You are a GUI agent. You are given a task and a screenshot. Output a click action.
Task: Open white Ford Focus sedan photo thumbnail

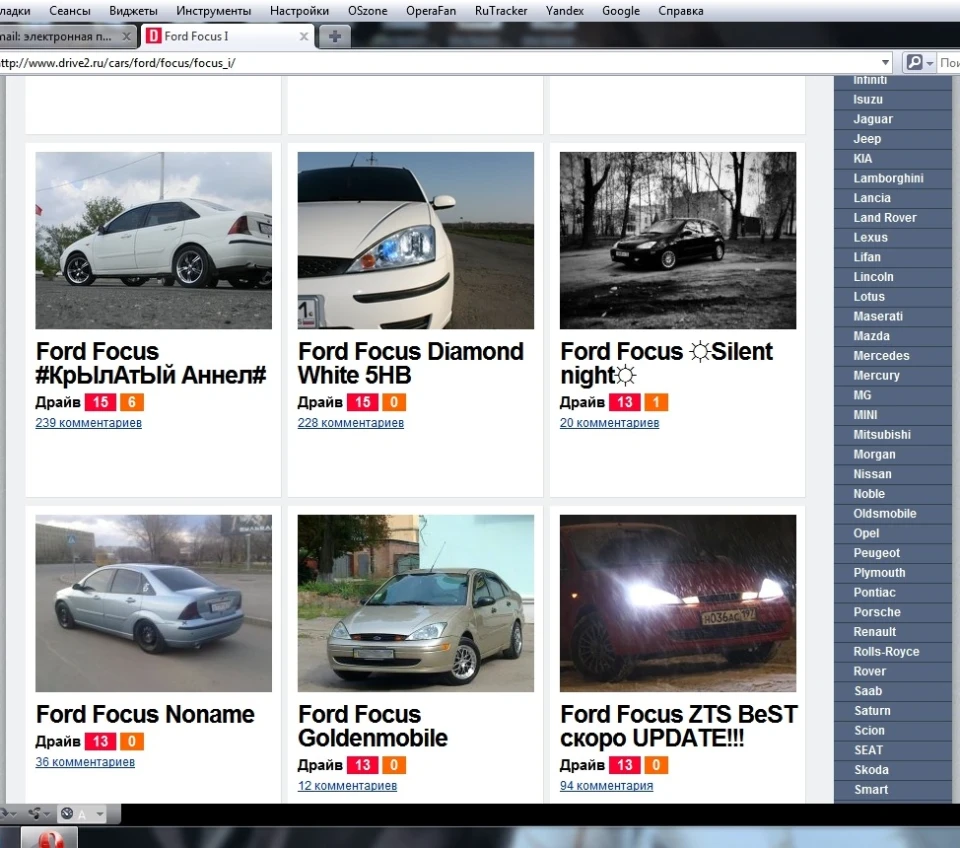click(154, 241)
